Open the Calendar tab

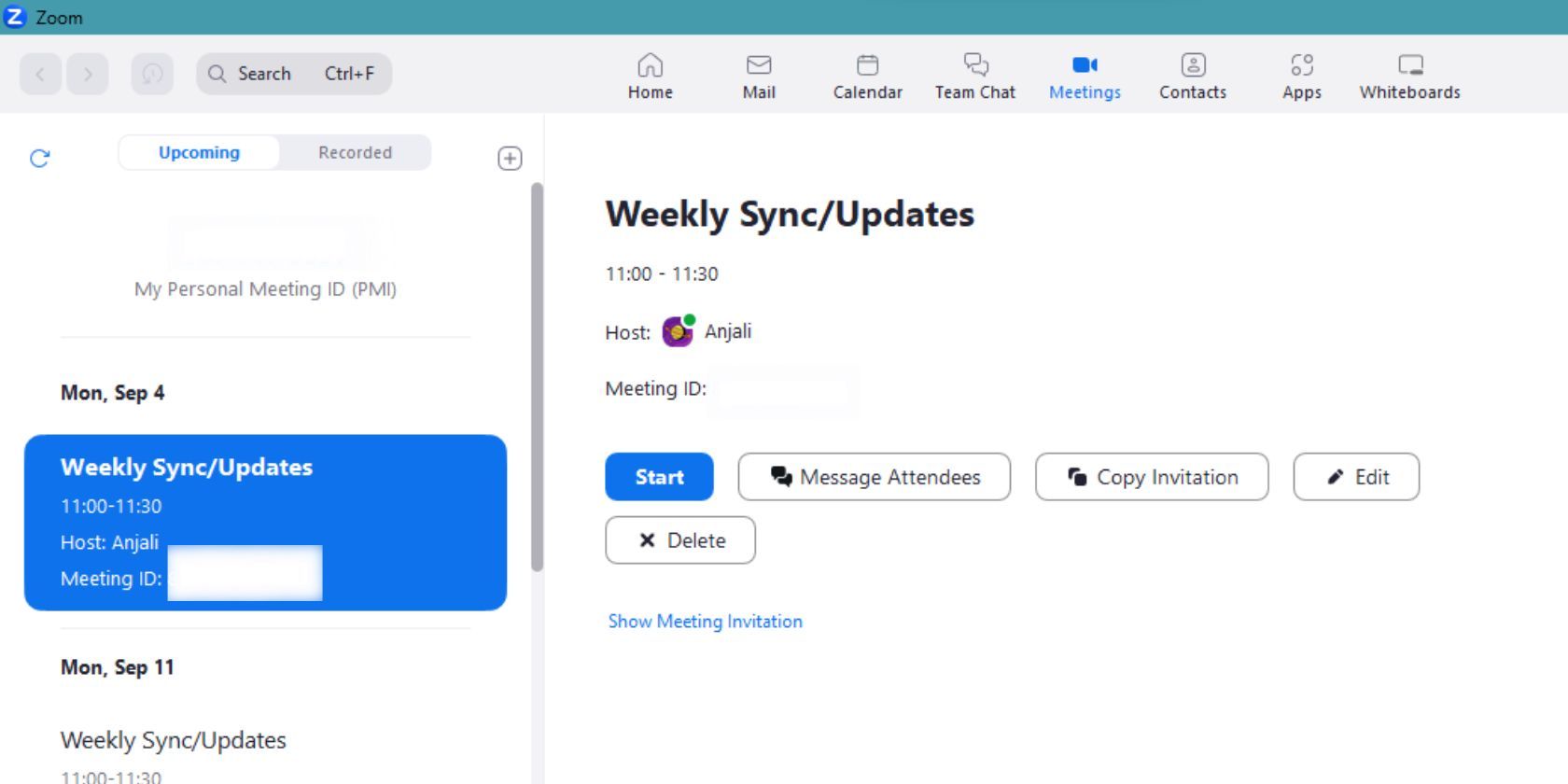point(868,77)
